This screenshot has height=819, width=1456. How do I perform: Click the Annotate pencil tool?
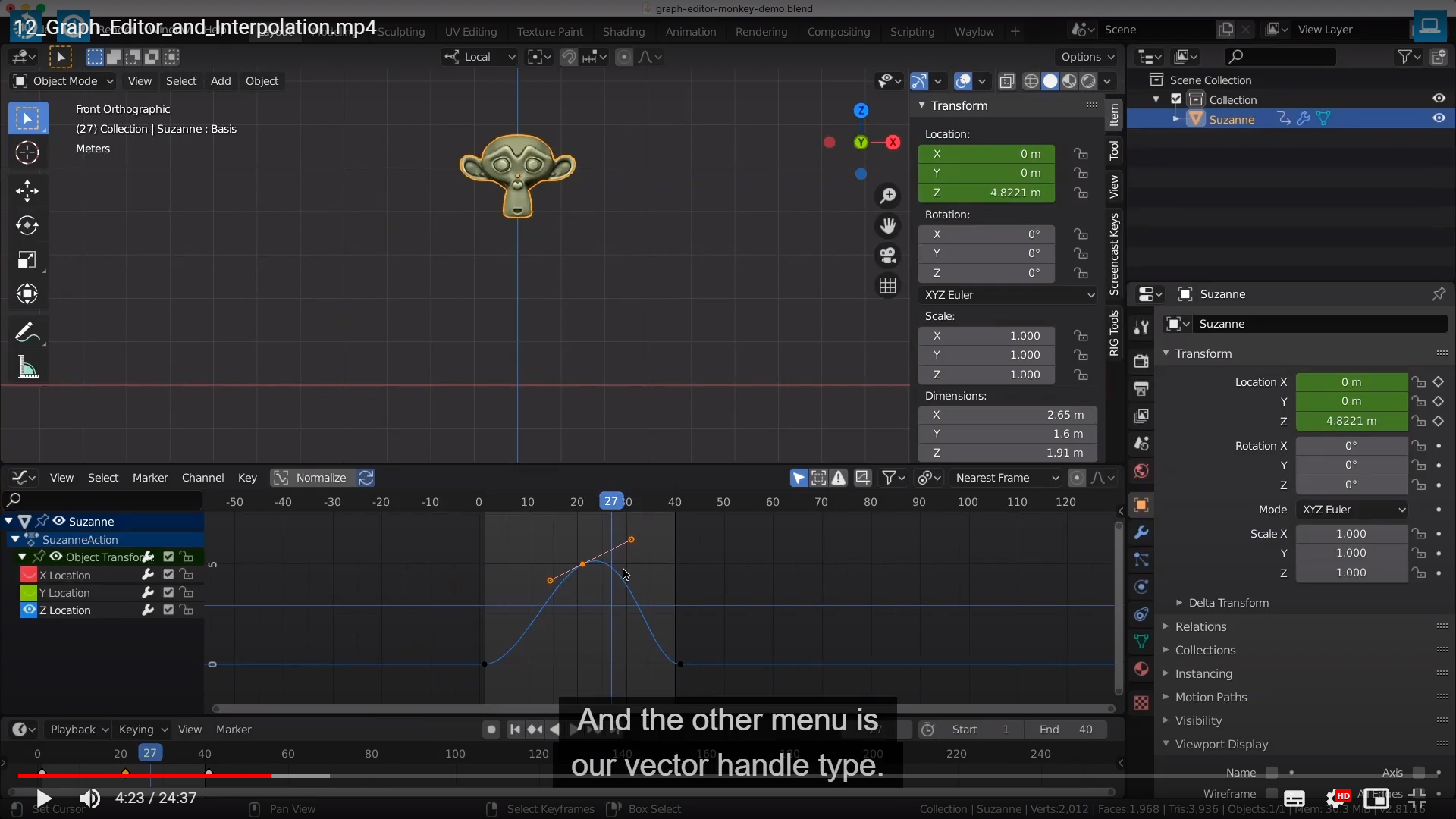pyautogui.click(x=27, y=332)
